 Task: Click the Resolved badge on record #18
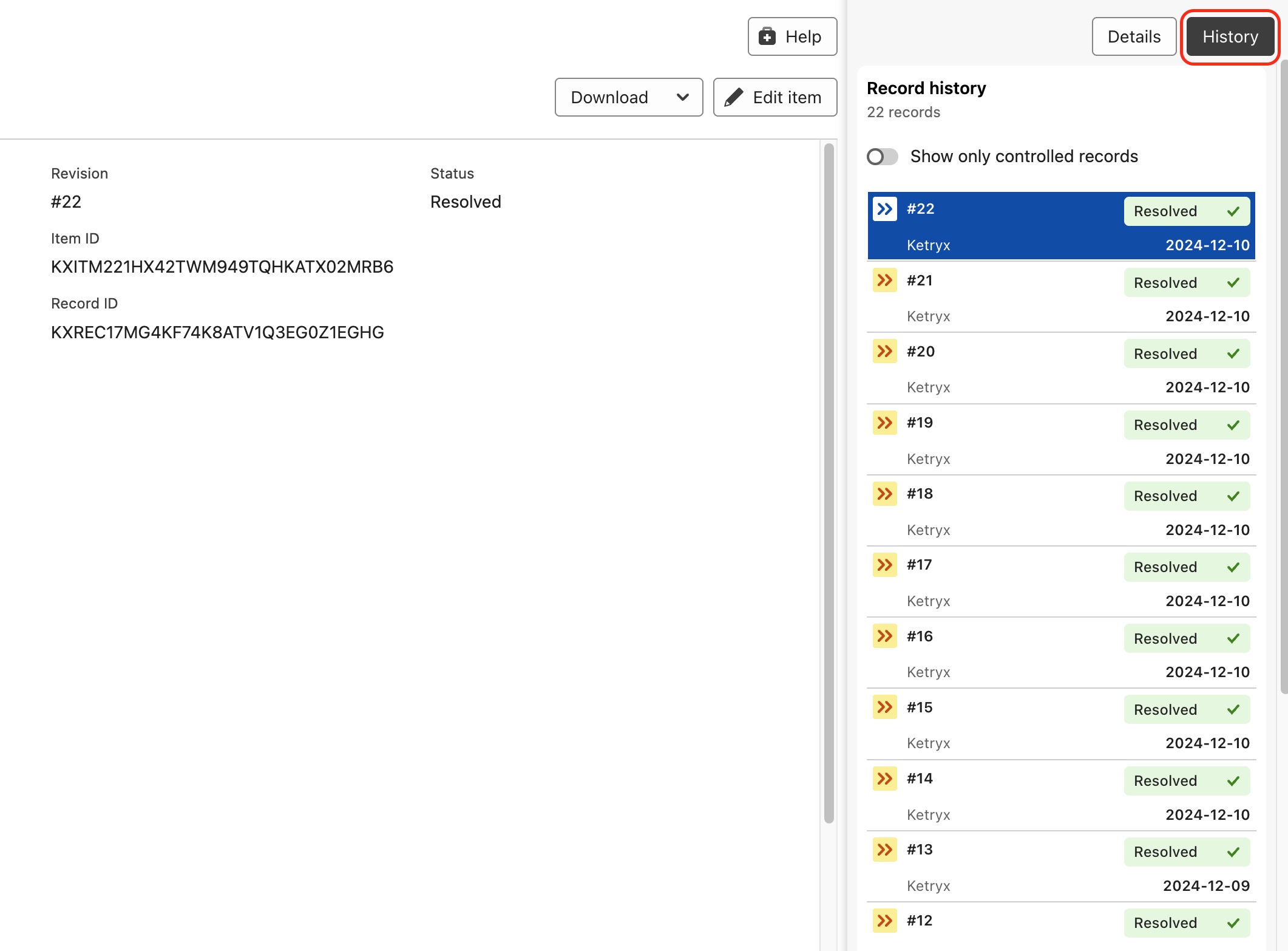(1187, 496)
